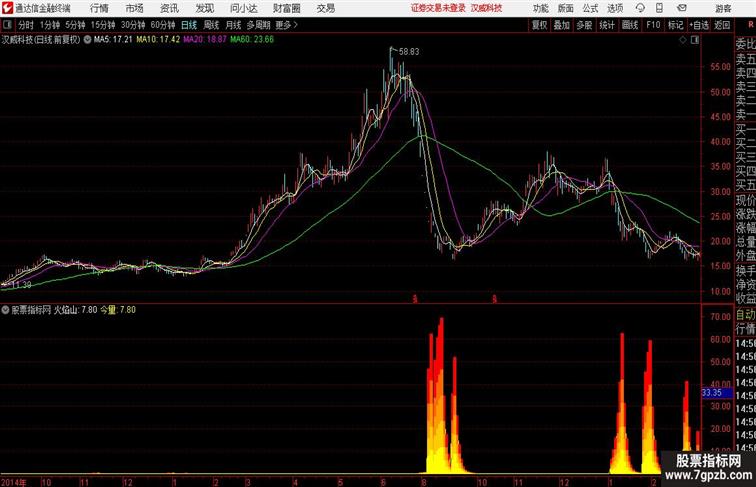
Task: Switch to the 分时 chart period
Action: pos(26,25)
